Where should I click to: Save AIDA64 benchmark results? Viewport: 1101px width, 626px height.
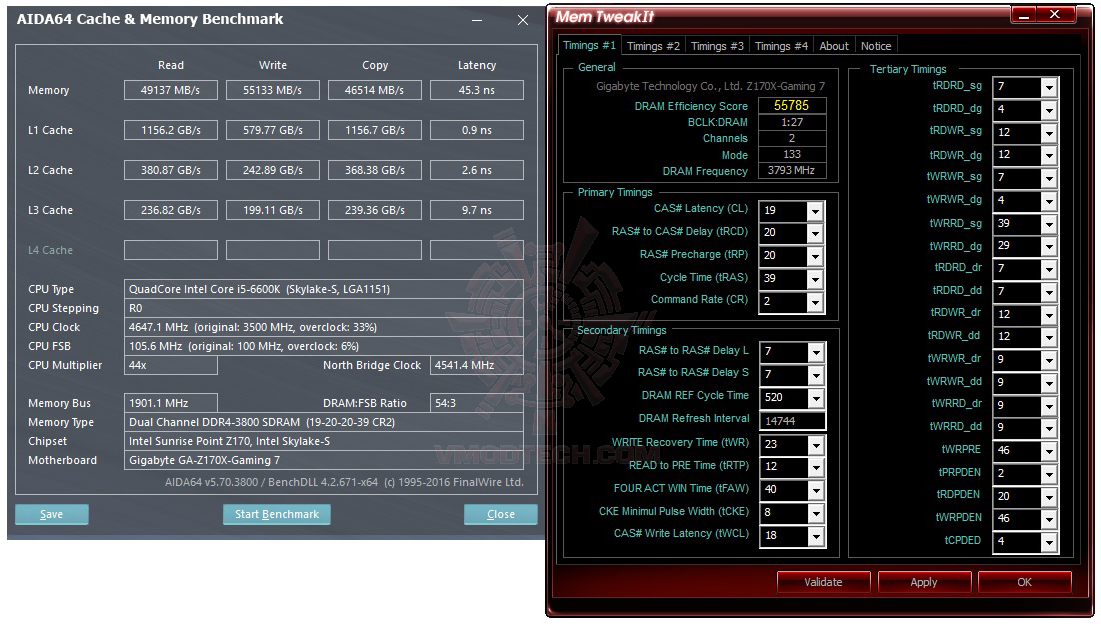tap(51, 514)
